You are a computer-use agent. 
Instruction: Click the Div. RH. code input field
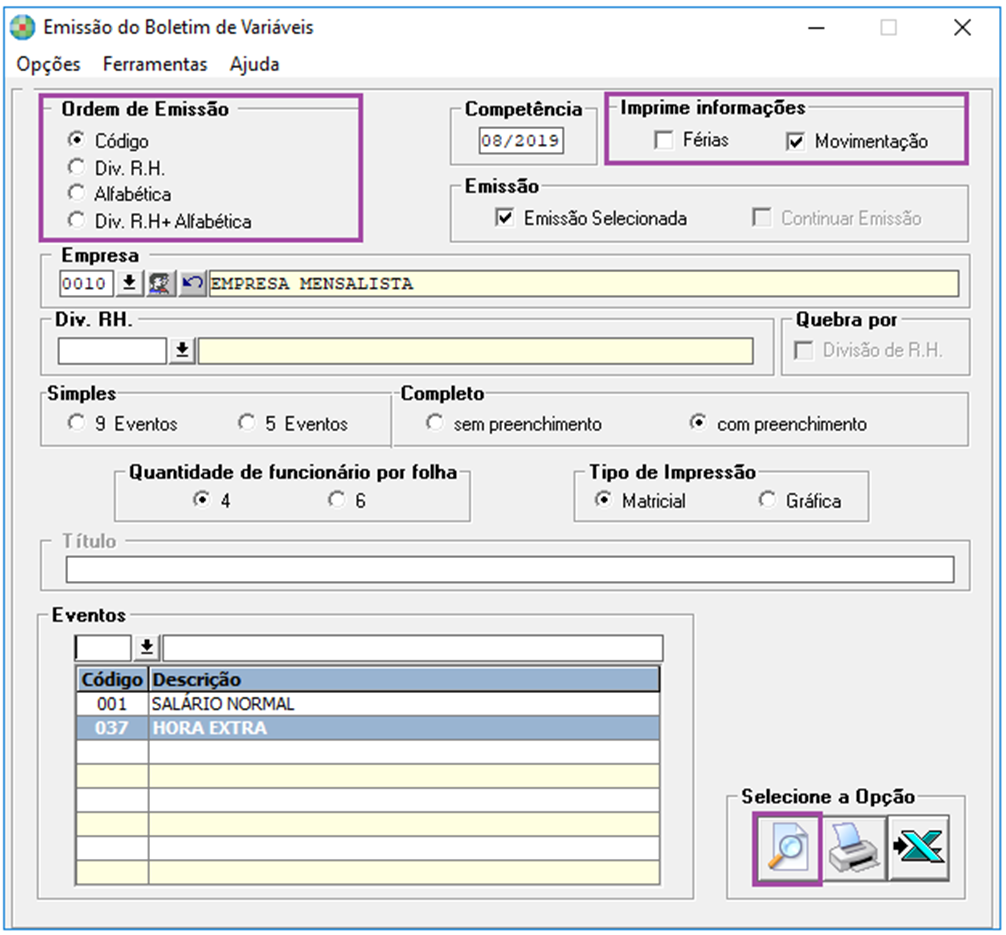112,350
